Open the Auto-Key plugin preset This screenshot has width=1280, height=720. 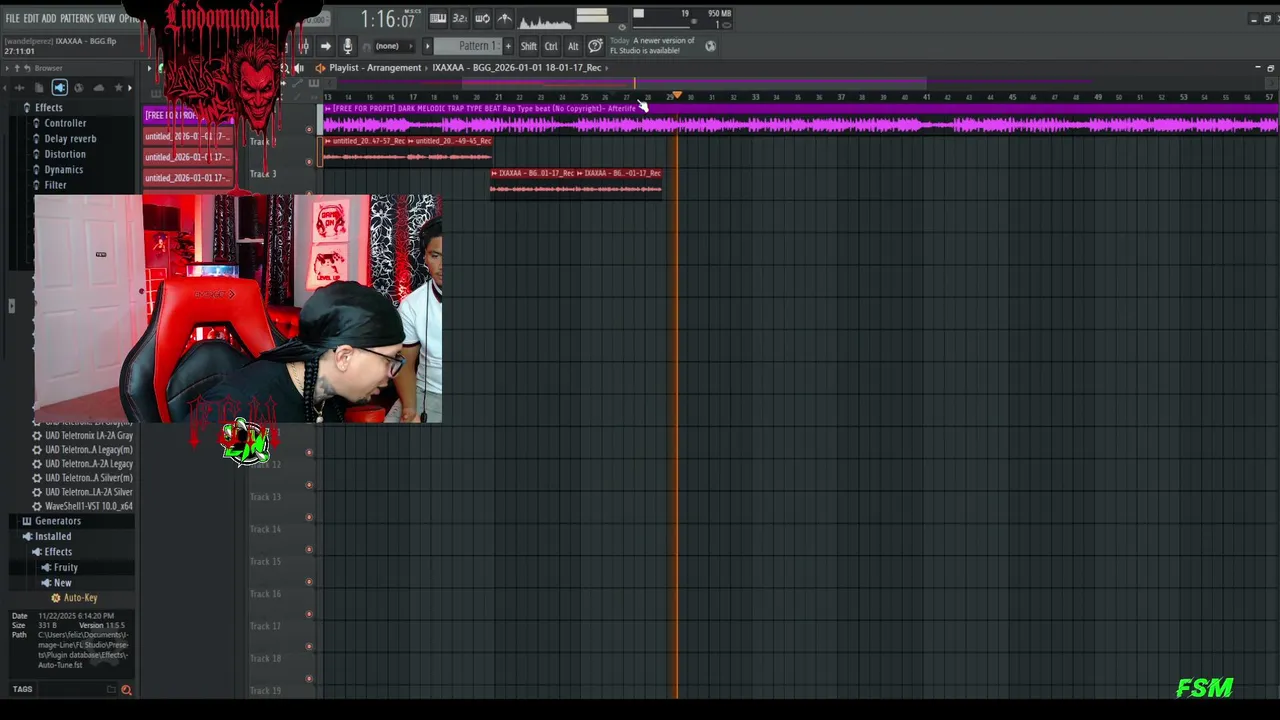pyautogui.click(x=80, y=598)
